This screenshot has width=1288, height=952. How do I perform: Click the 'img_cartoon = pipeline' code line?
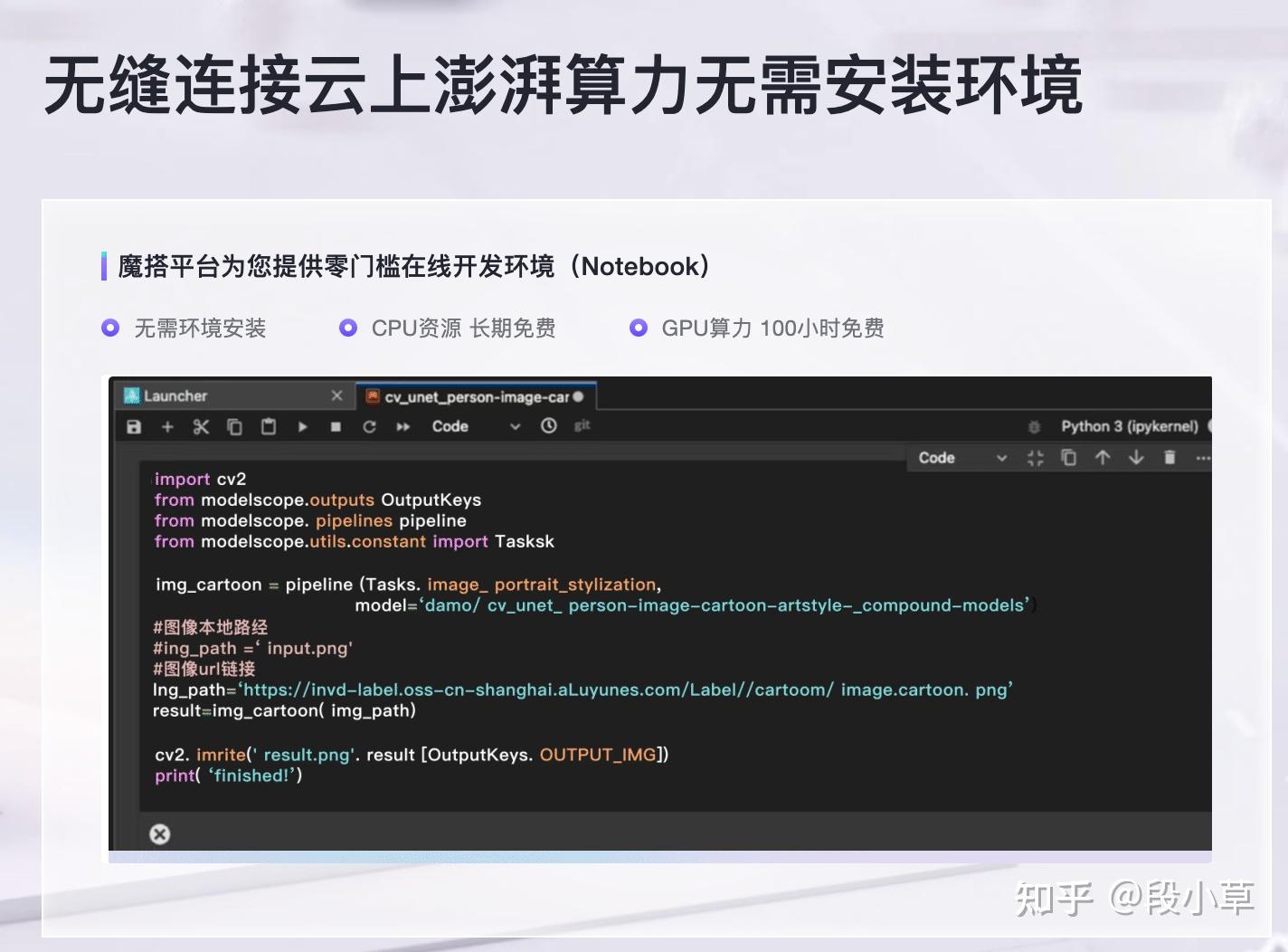click(408, 585)
